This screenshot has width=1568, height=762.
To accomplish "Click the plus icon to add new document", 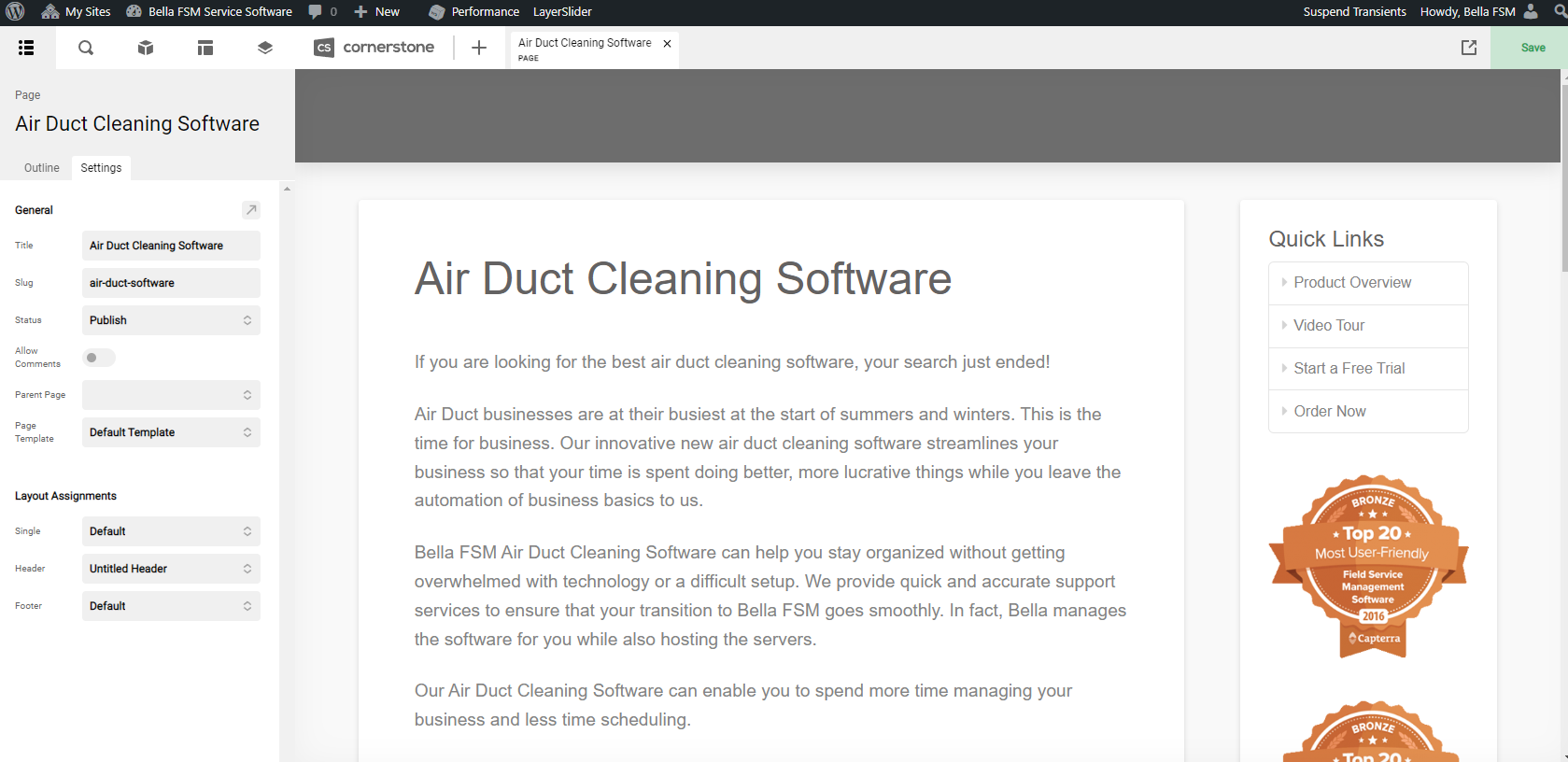I will 479,48.
